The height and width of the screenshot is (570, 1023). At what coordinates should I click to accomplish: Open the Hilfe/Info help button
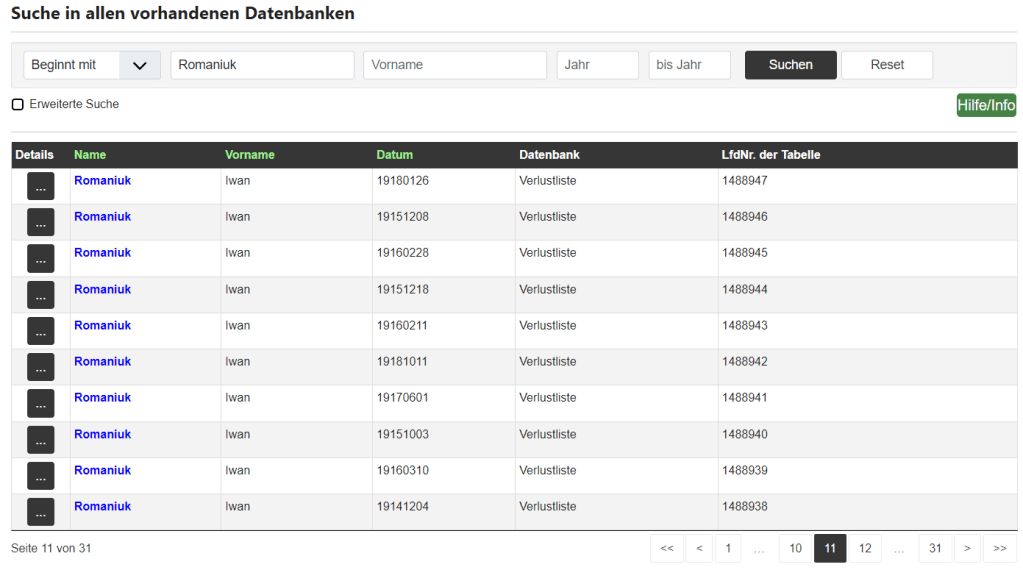[986, 105]
